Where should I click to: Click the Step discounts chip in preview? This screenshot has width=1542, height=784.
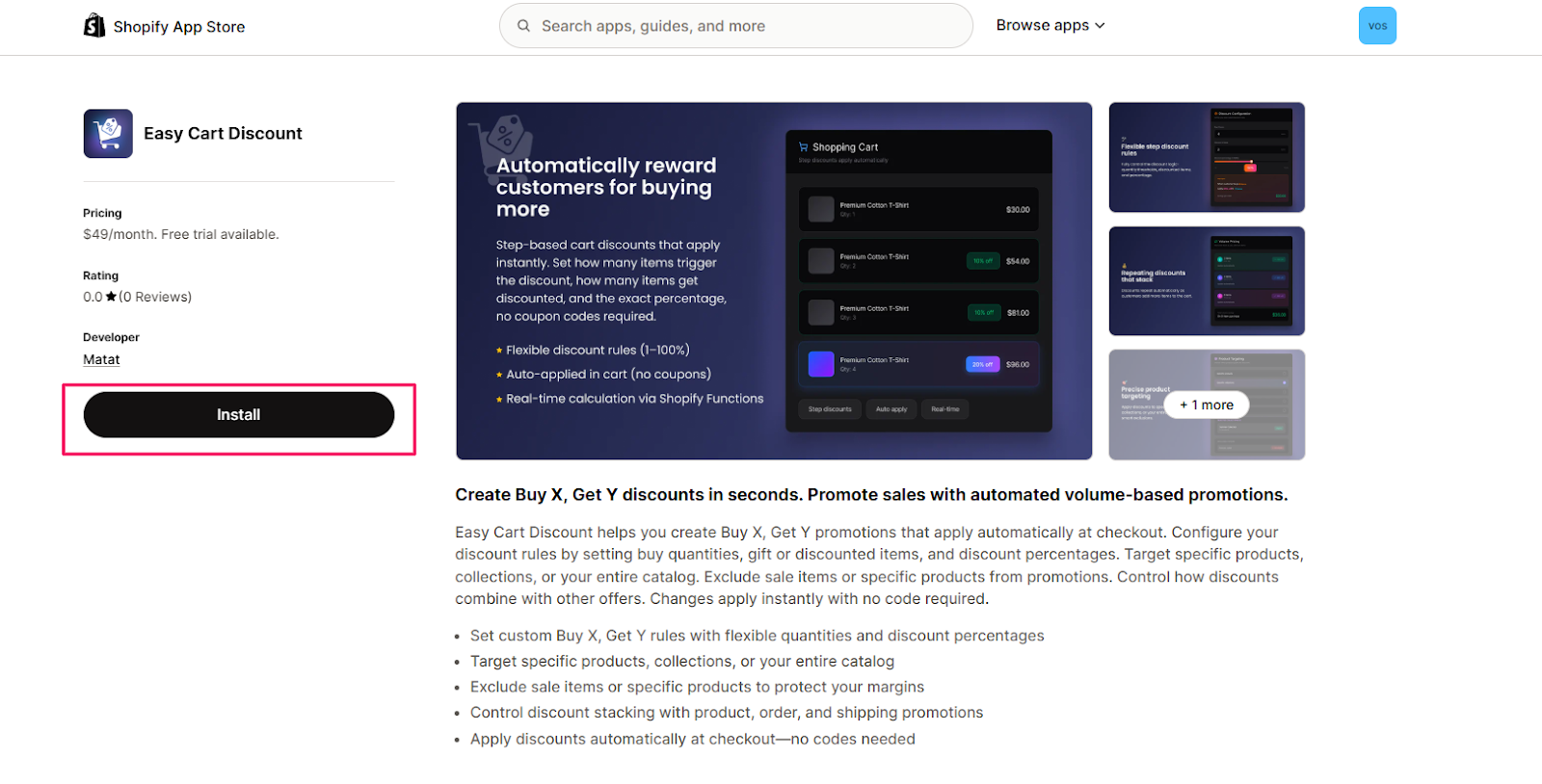[830, 409]
